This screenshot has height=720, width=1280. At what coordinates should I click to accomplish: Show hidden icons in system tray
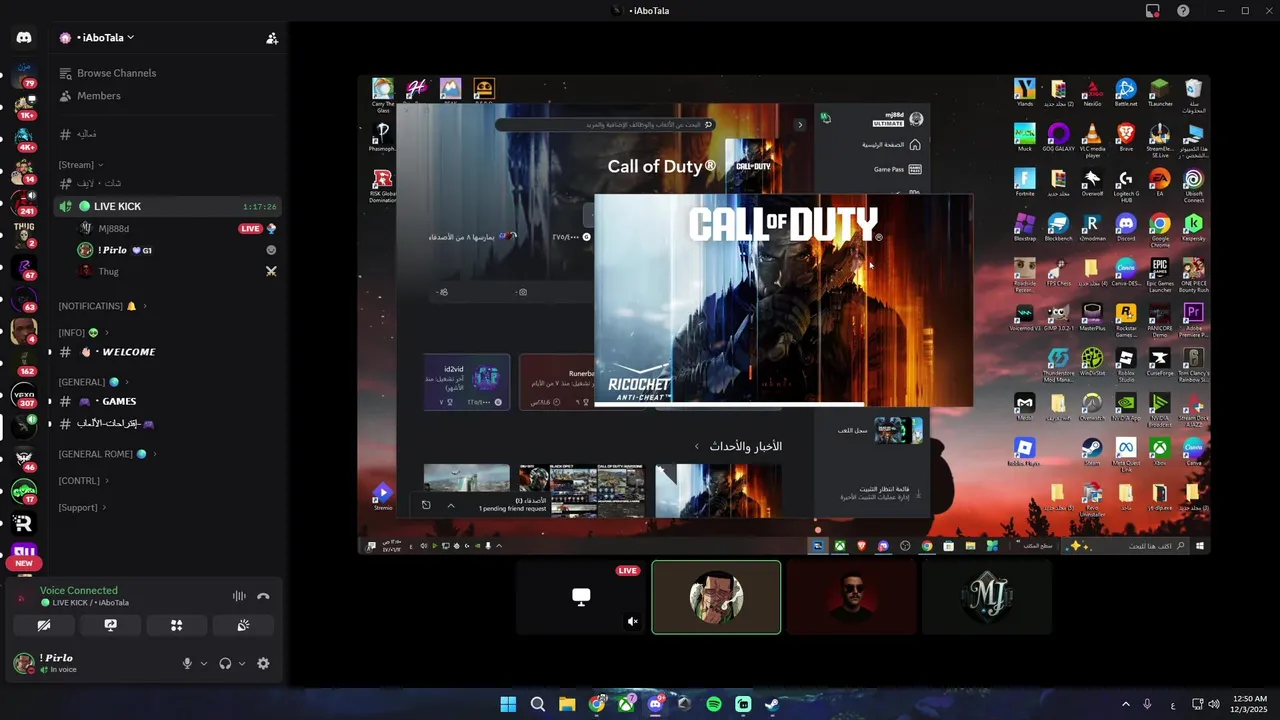tap(1125, 704)
